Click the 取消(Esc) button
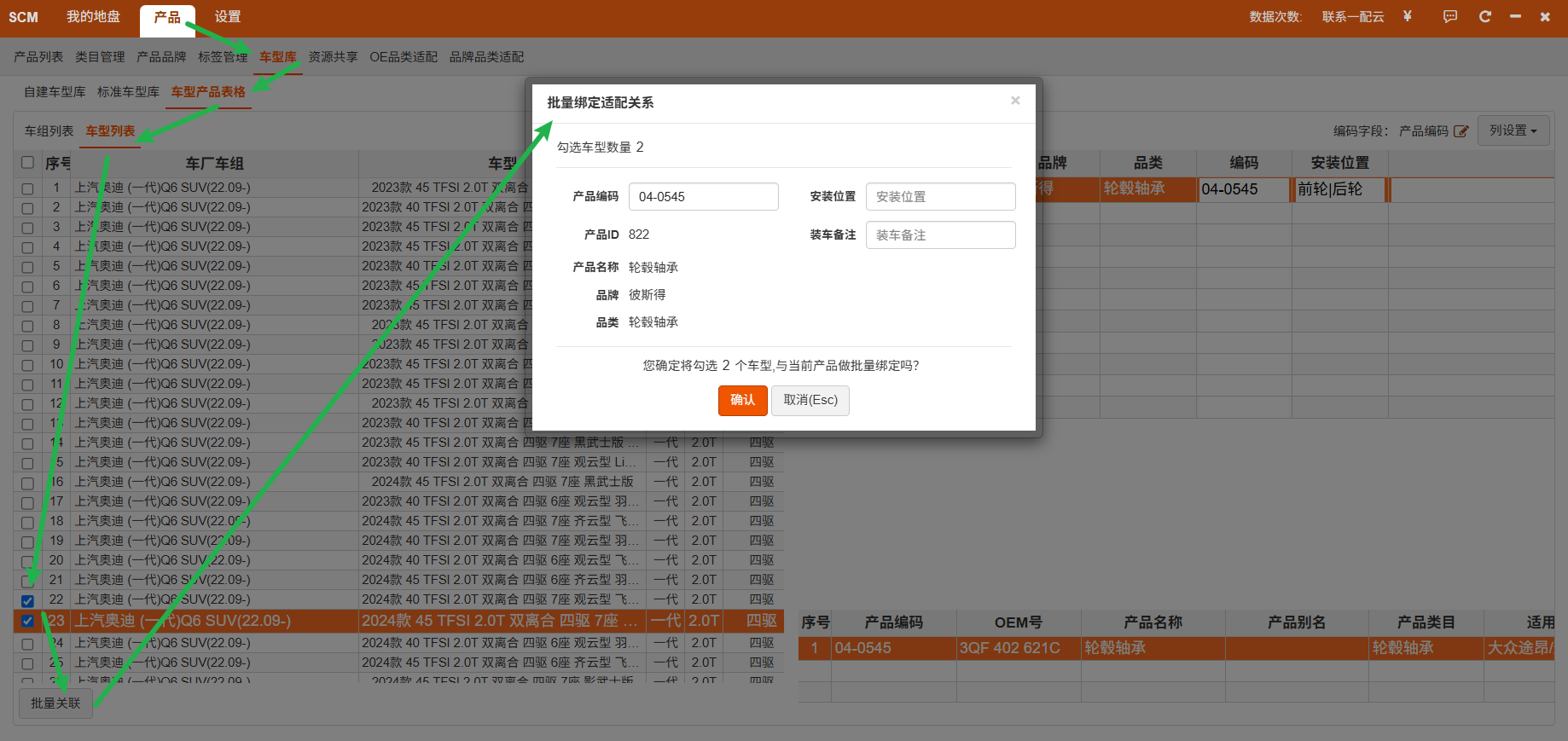1568x741 pixels. click(810, 400)
